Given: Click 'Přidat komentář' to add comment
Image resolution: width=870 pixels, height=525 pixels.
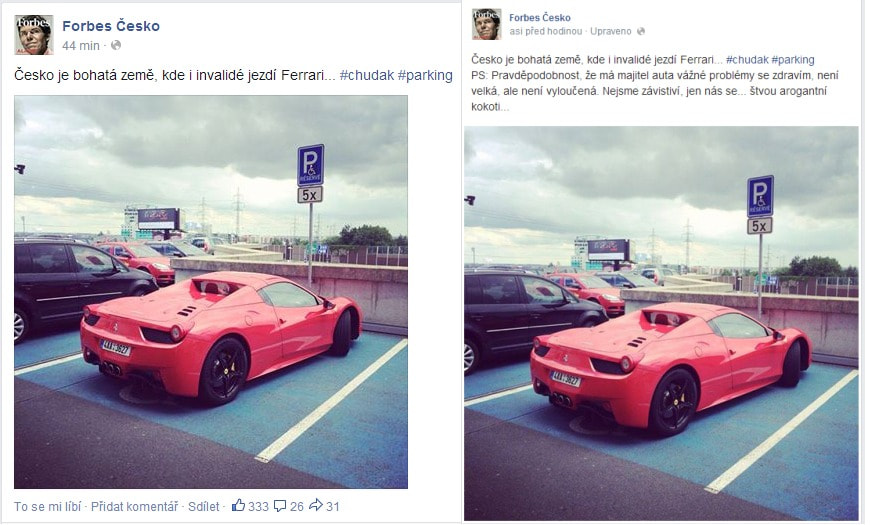Looking at the screenshot, I should tap(134, 506).
